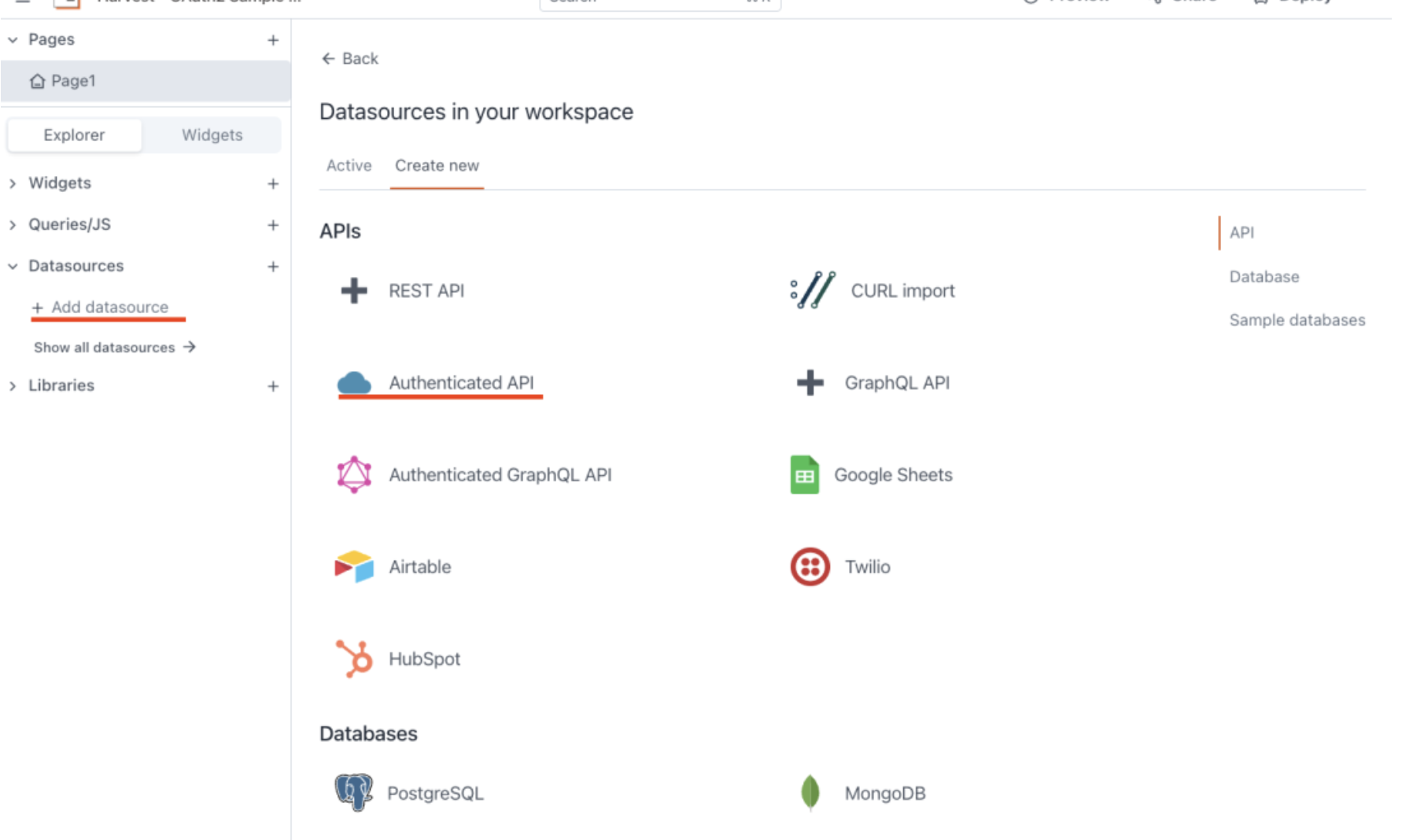Select the HubSpot logo icon
This screenshot has height=840, width=1402.
[x=354, y=658]
